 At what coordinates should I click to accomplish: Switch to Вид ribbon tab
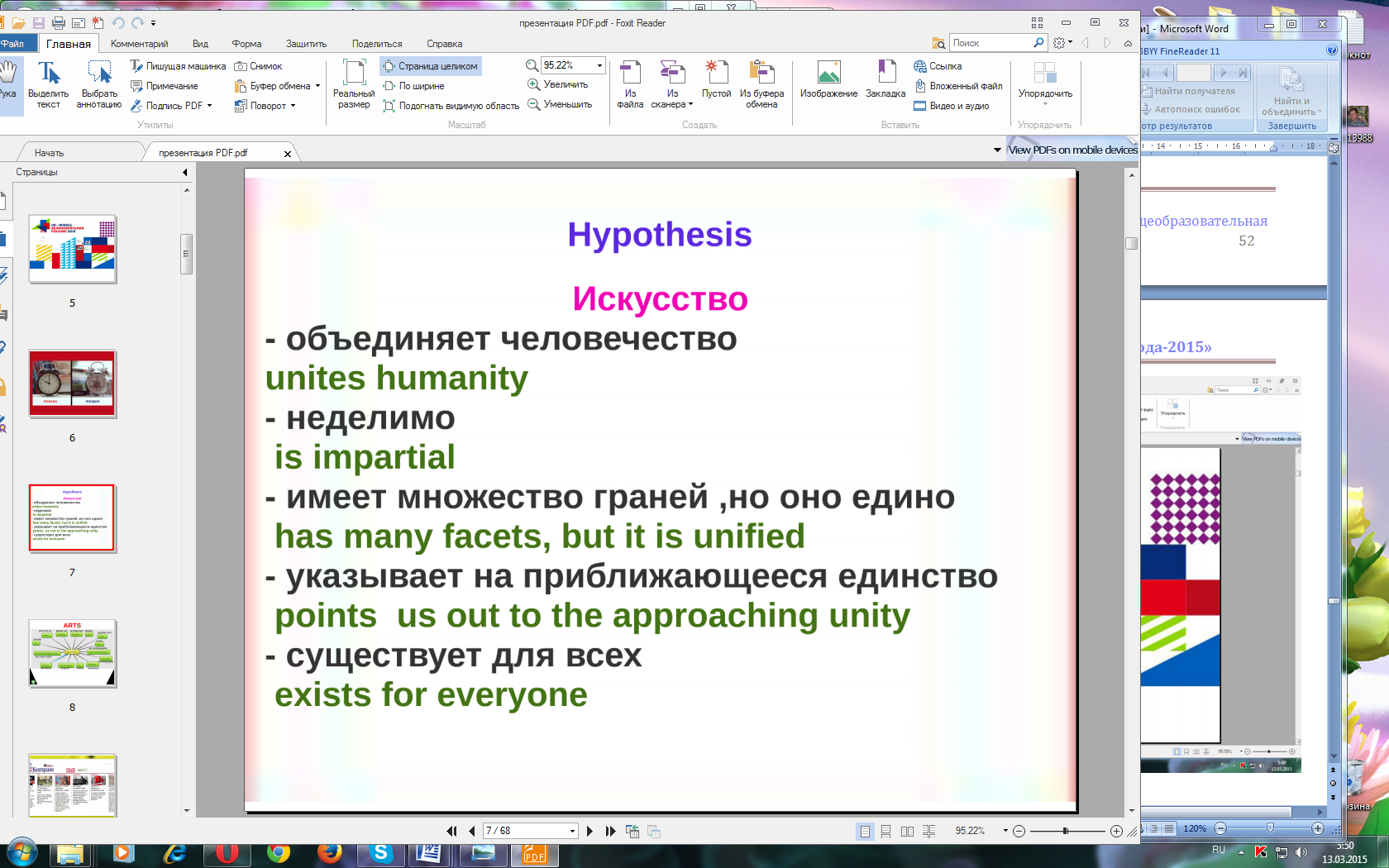coord(200,44)
